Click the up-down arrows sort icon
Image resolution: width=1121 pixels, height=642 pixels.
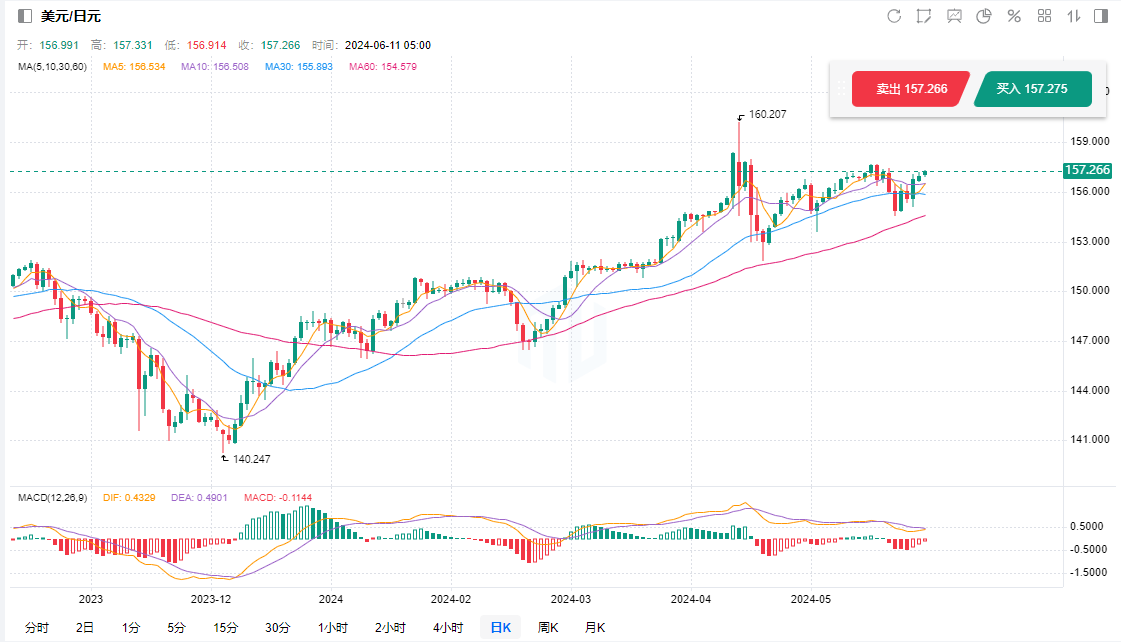(x=1074, y=16)
